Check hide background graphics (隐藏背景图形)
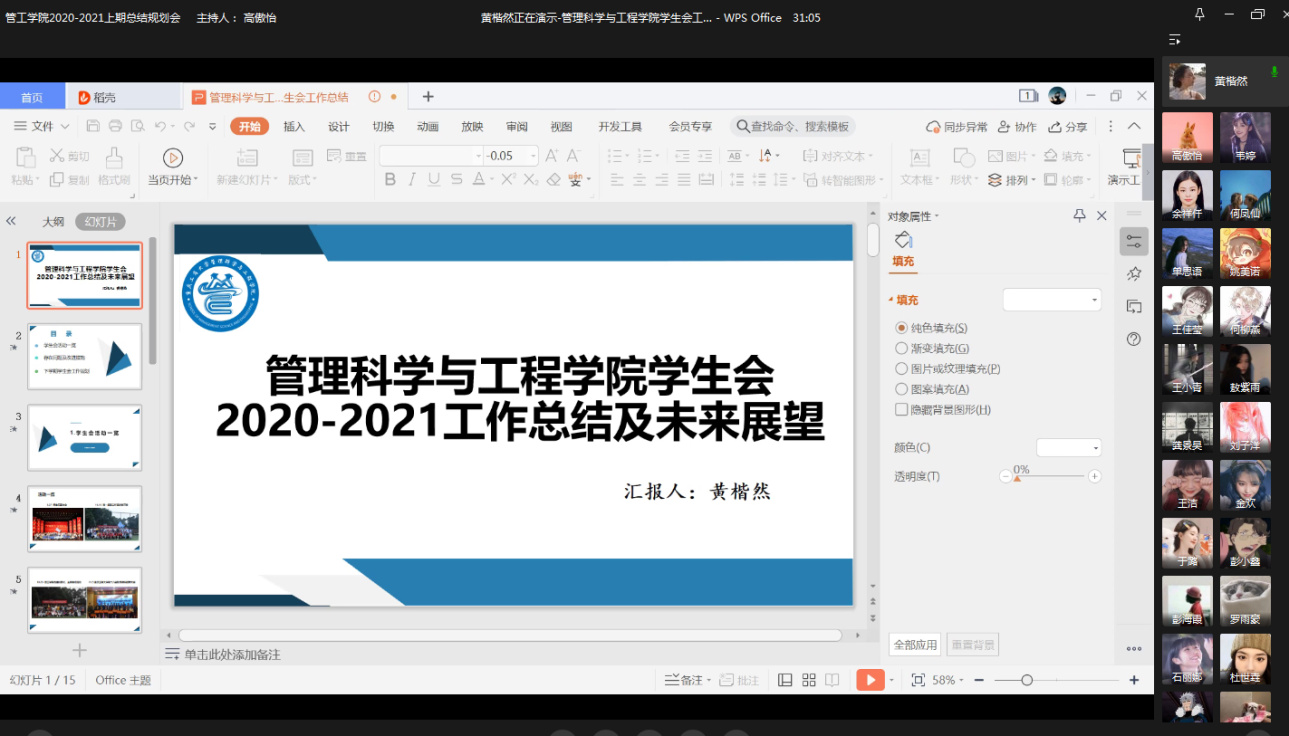This screenshot has height=736, width=1289. tap(901, 410)
